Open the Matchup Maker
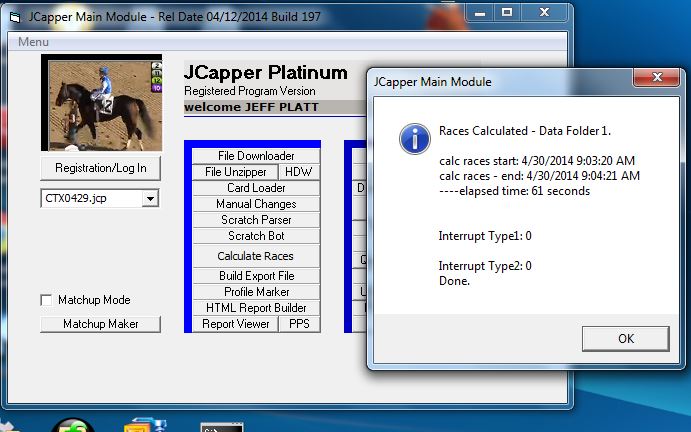 100,324
